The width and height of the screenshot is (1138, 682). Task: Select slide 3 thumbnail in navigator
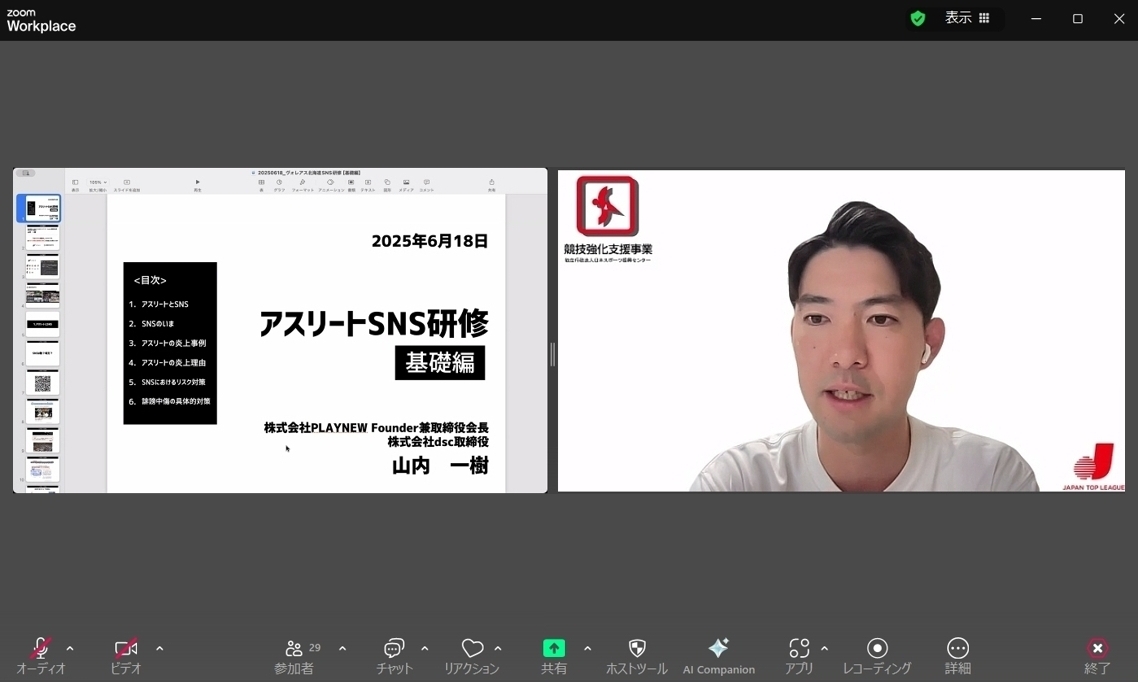point(42,266)
